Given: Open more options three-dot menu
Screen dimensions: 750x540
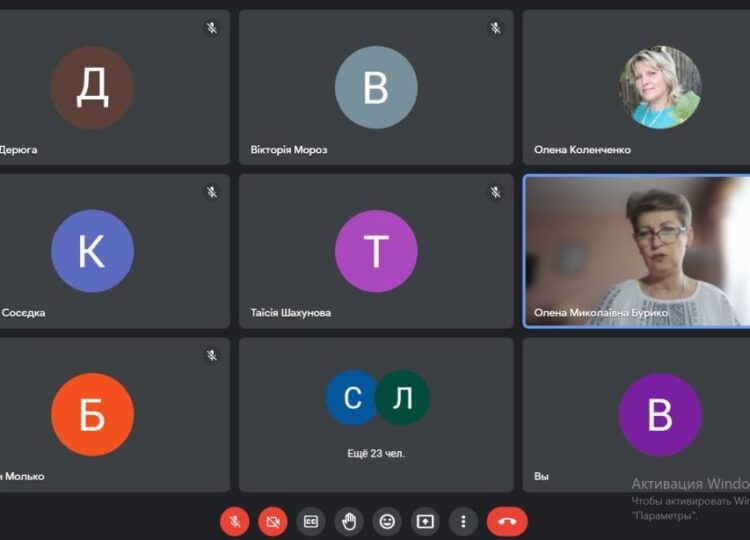Looking at the screenshot, I should [x=463, y=521].
